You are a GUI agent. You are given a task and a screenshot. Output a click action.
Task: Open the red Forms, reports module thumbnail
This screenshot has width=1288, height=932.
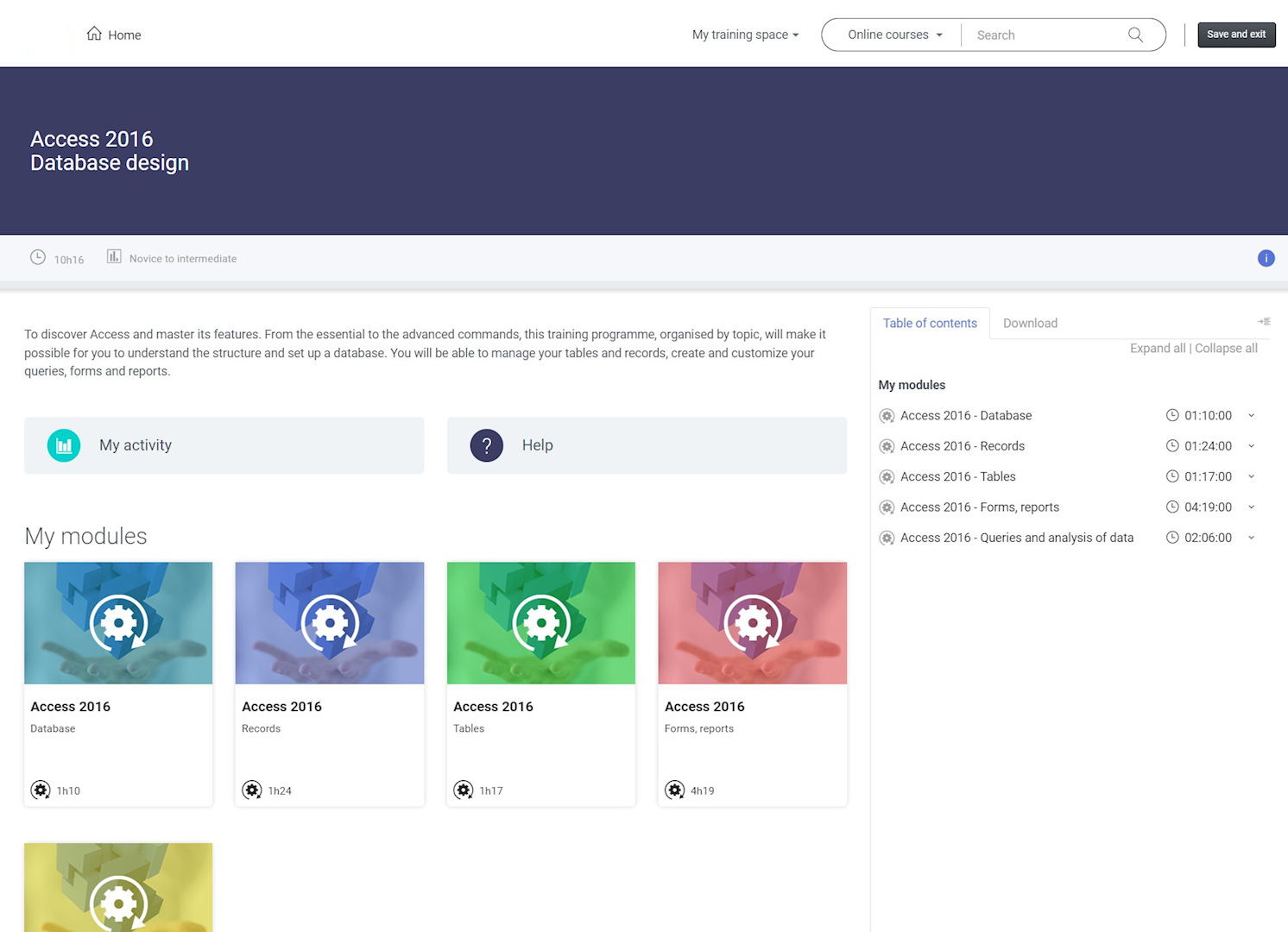[753, 623]
